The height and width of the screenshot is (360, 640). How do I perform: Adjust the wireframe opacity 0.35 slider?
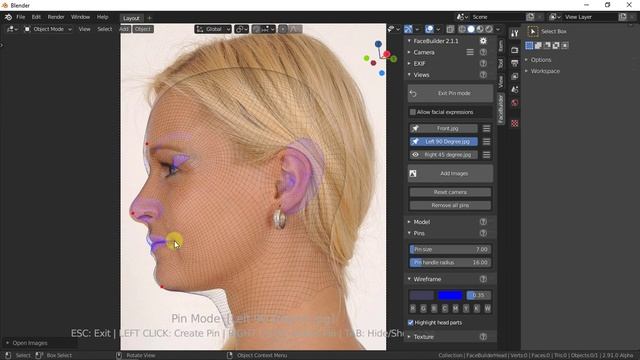[x=479, y=295]
